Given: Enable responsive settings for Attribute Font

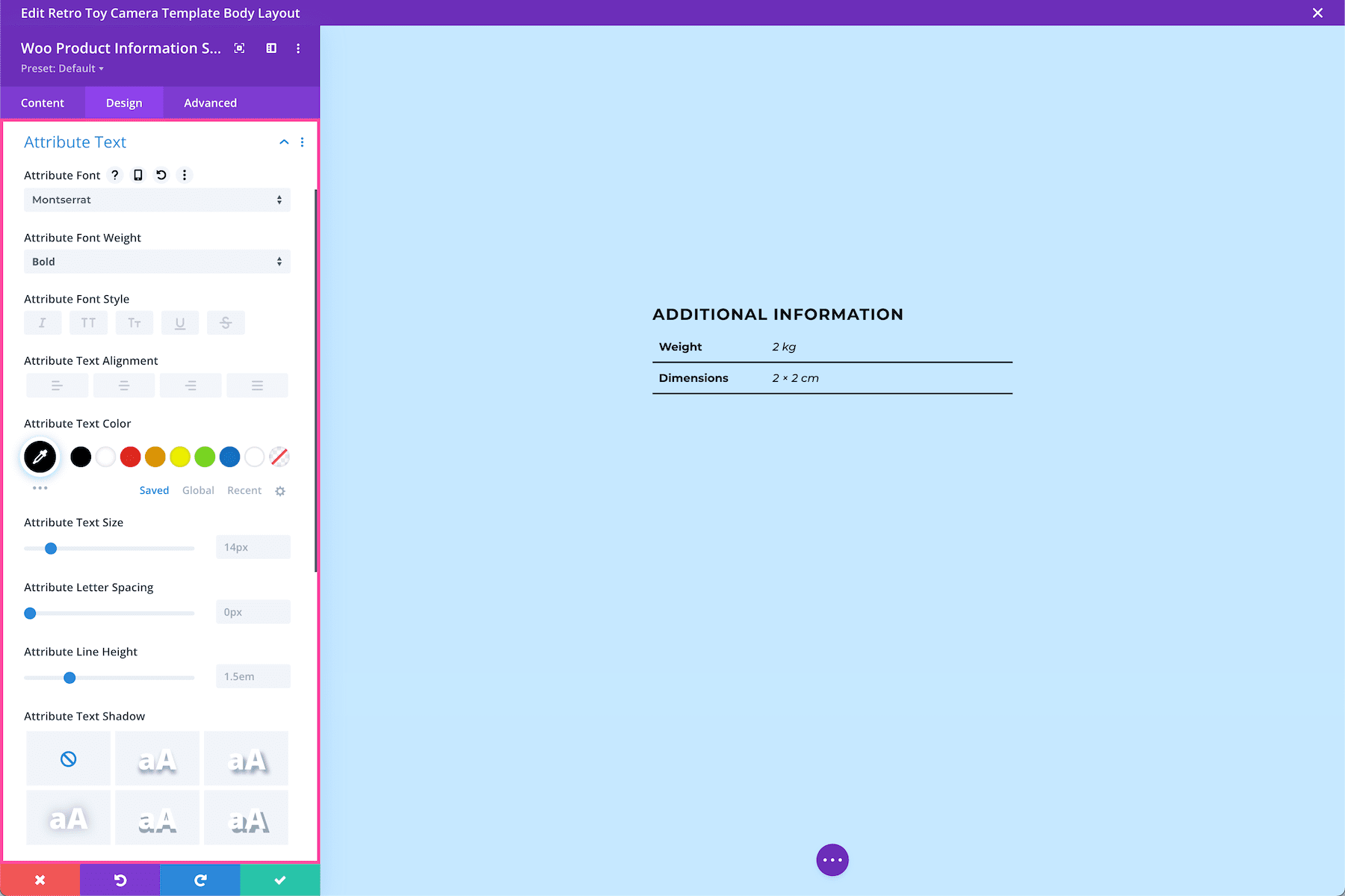Looking at the screenshot, I should pos(137,175).
